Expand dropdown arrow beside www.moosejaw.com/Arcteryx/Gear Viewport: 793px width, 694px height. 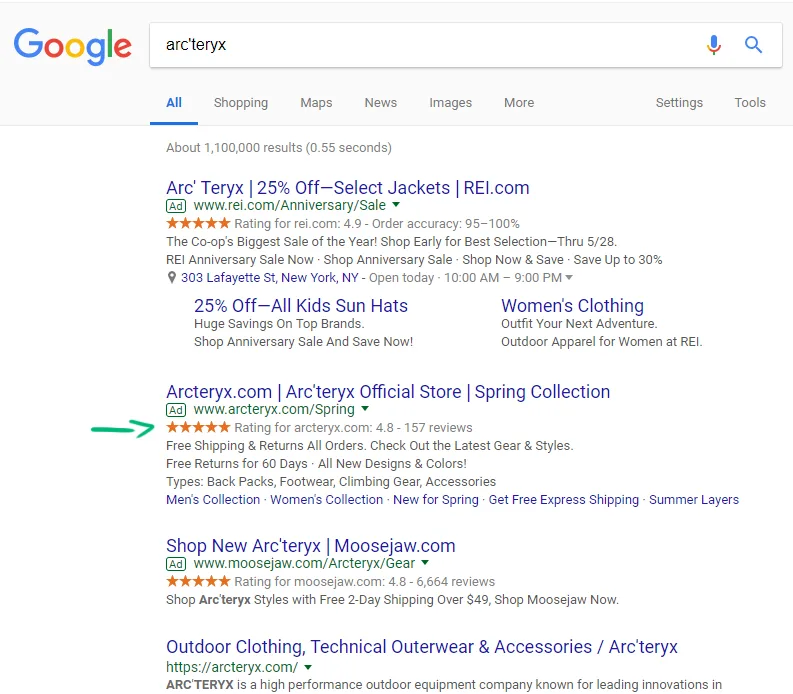click(425, 562)
